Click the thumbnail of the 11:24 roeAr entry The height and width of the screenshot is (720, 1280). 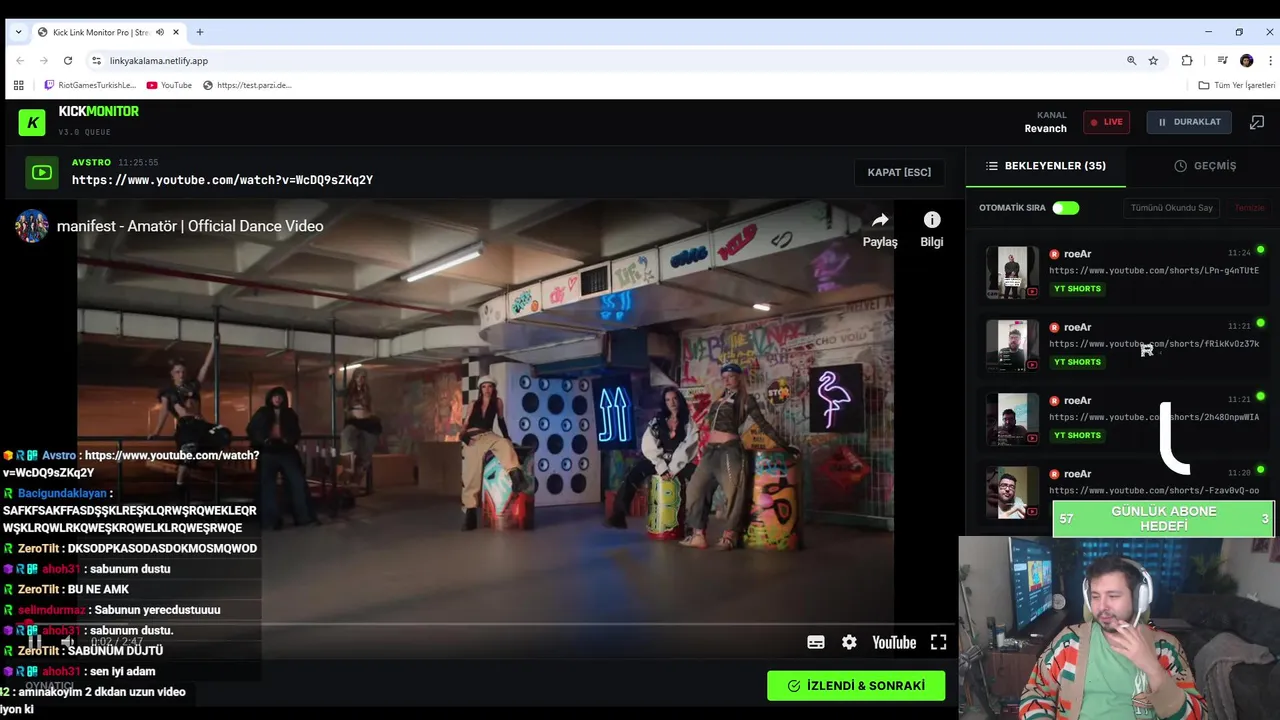pos(1012,272)
